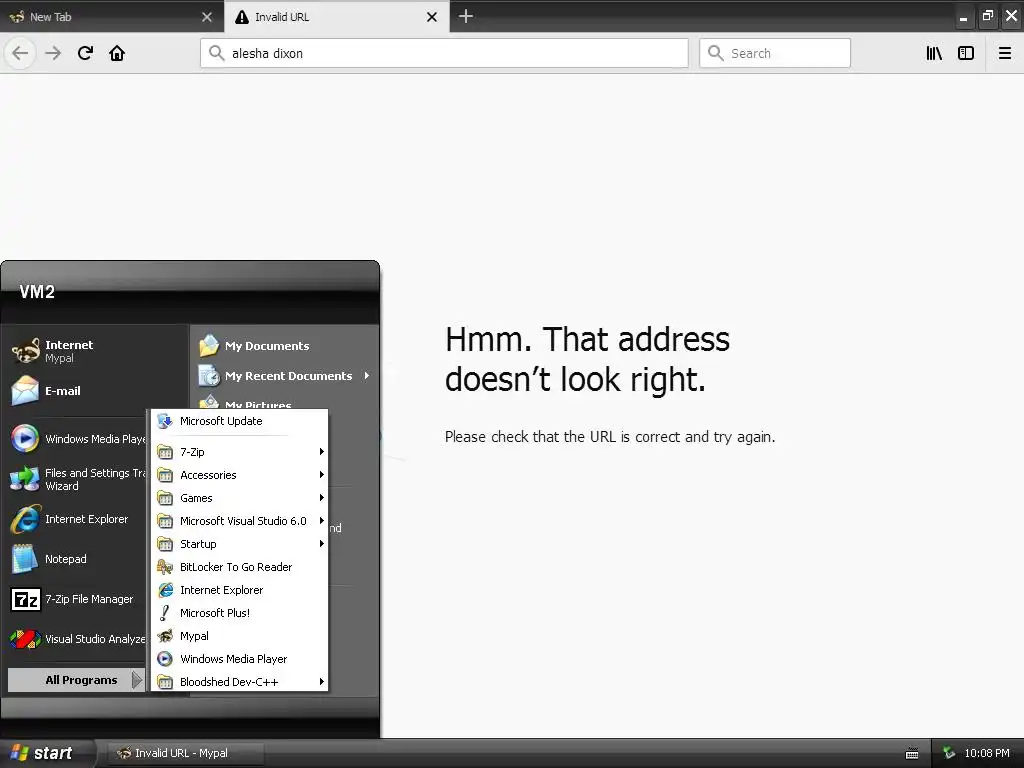Screen dimensions: 1024x768
Task: Open Windows Media Player in programs list
Action: pos(240,659)
